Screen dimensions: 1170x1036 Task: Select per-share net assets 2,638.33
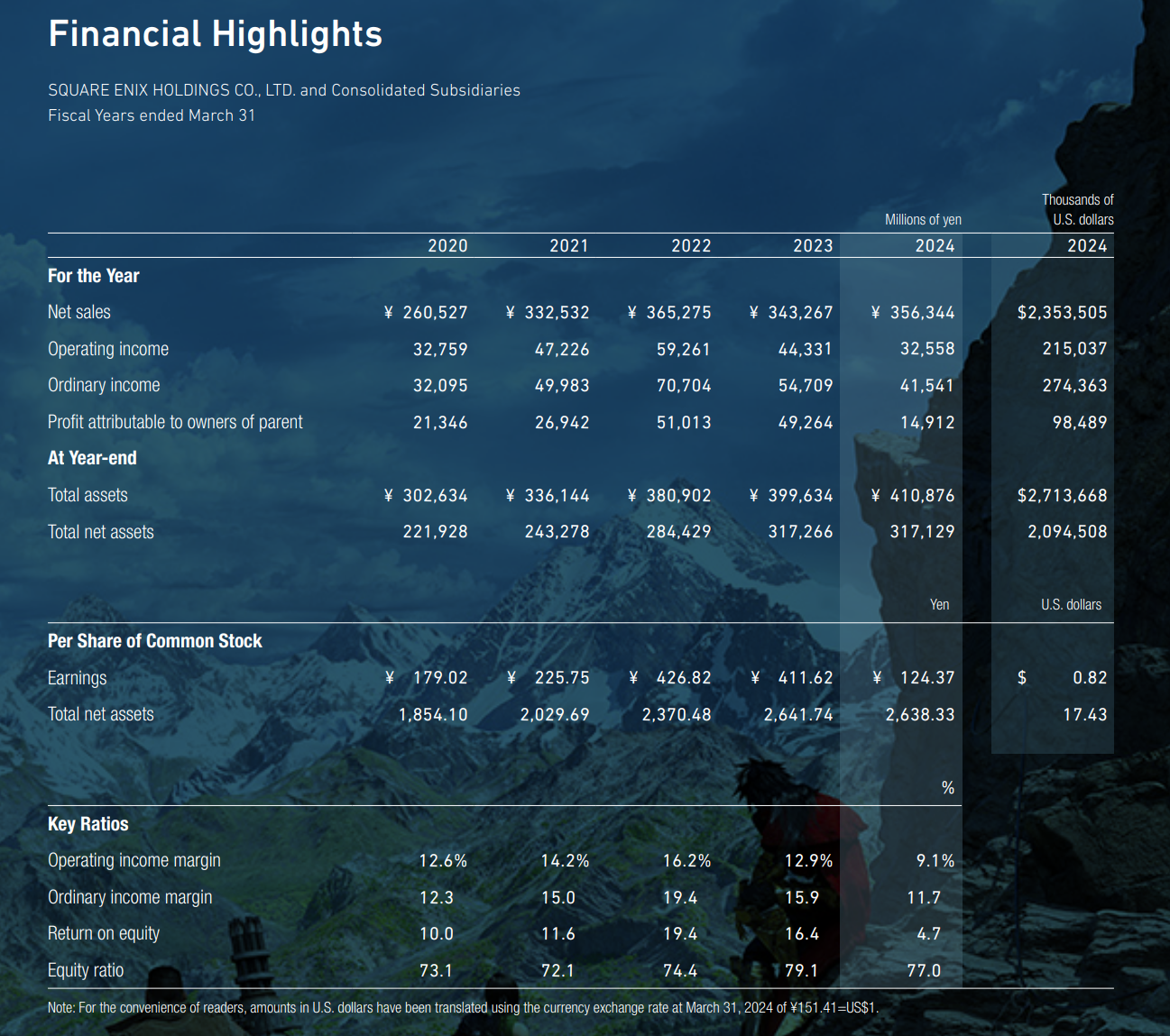tap(920, 714)
